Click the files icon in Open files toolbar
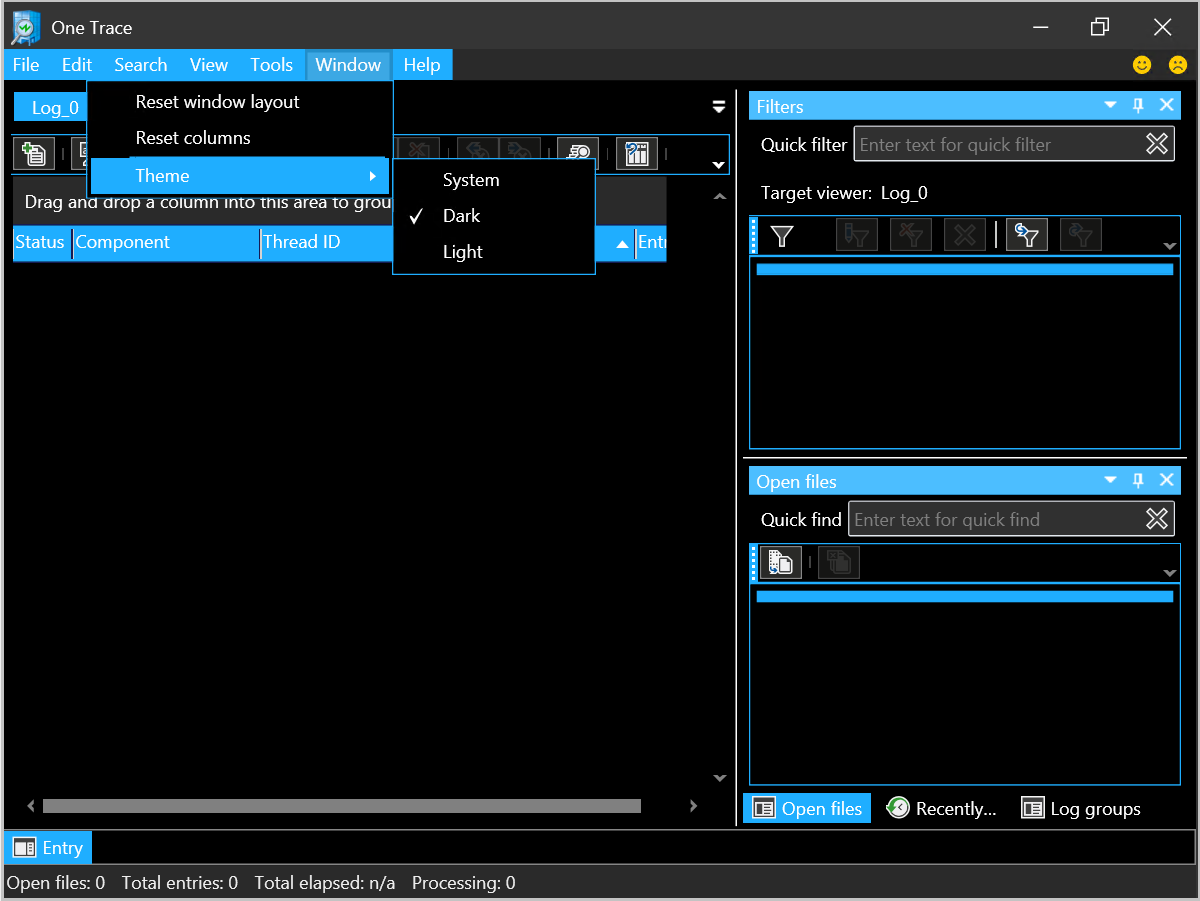The width and height of the screenshot is (1200, 901). point(781,563)
